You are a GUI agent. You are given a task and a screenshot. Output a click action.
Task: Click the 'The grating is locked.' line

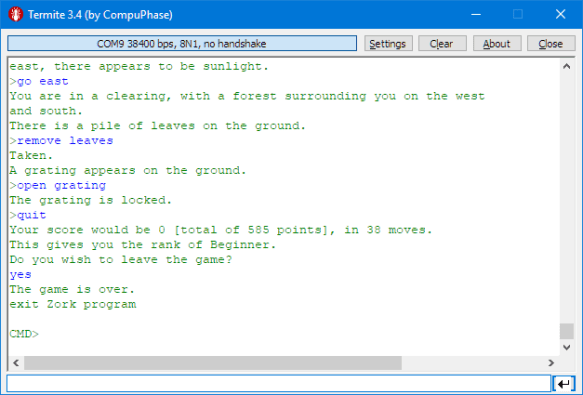click(91, 200)
